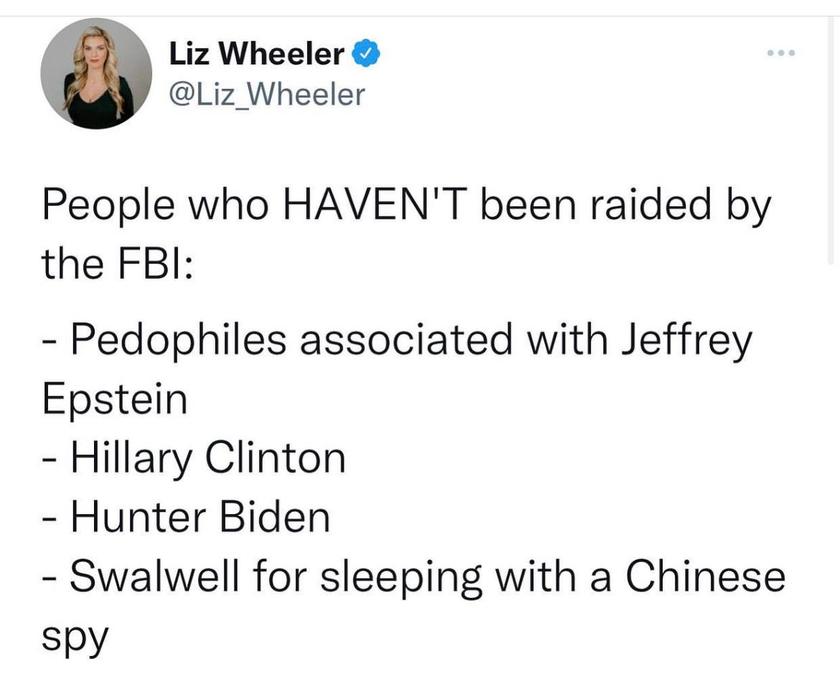Image resolution: width=840 pixels, height=684 pixels.
Task: Click the "the FBI:" text line
Action: 117,263
